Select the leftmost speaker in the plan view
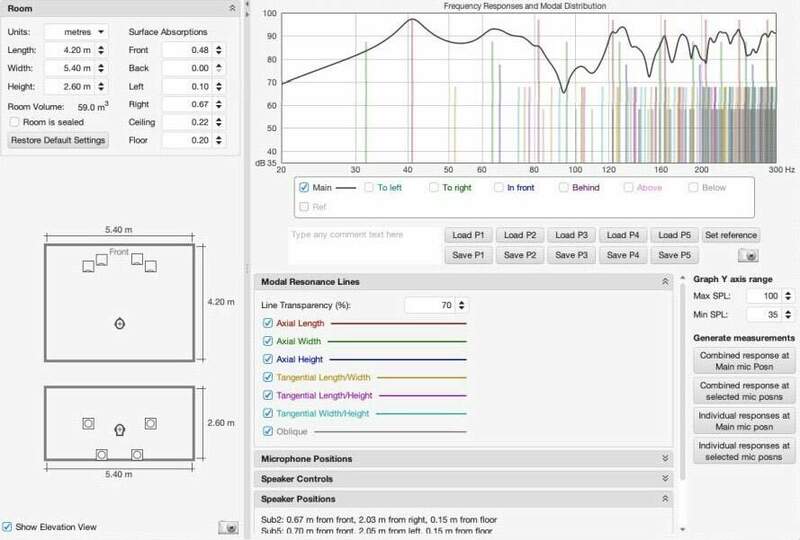The height and width of the screenshot is (540, 800). (x=88, y=266)
